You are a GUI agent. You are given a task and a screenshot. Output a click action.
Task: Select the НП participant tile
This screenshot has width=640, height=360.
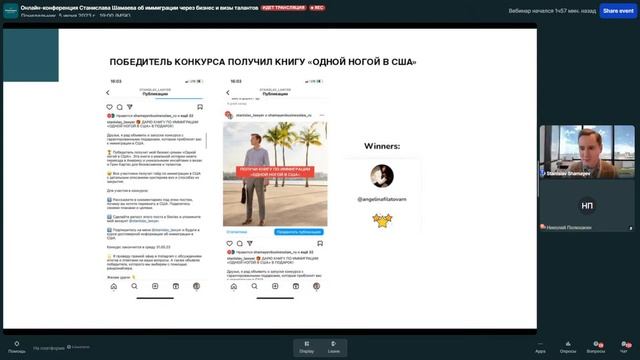pyautogui.click(x=587, y=206)
